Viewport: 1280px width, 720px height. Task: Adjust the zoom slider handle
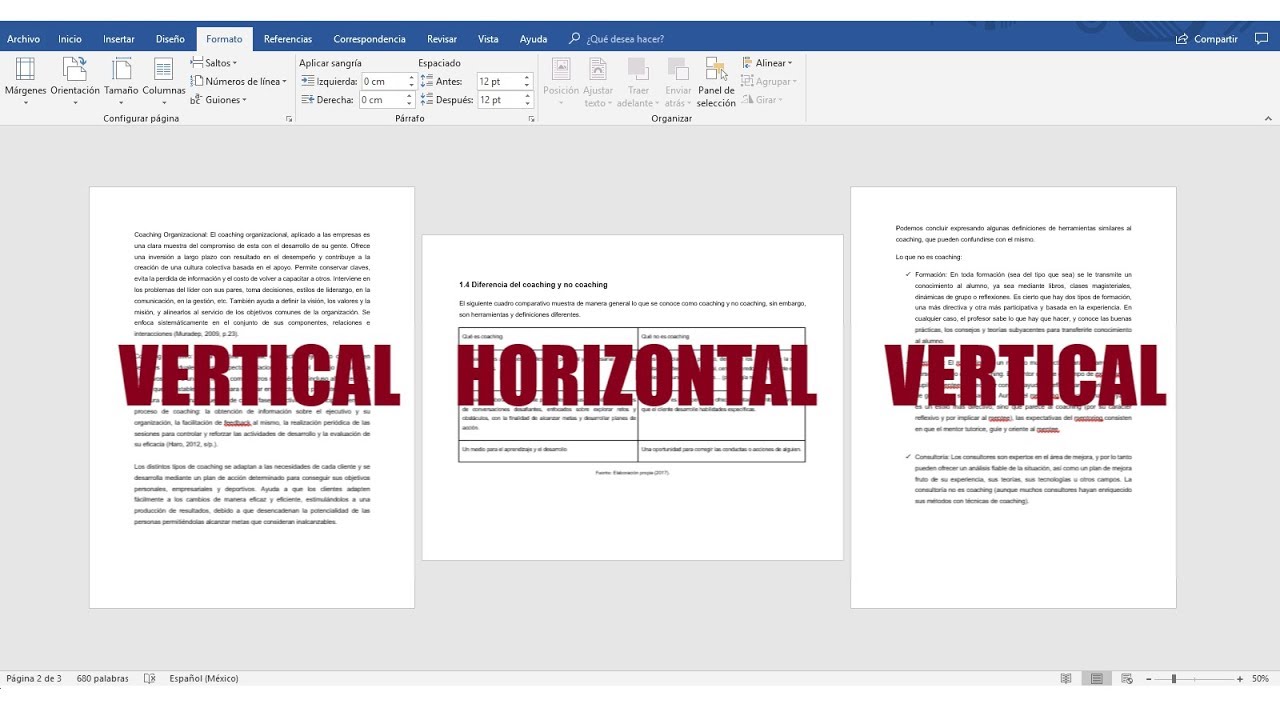(x=1174, y=678)
